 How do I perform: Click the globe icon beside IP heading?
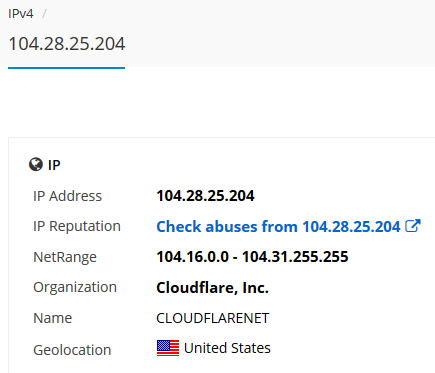coord(36,164)
